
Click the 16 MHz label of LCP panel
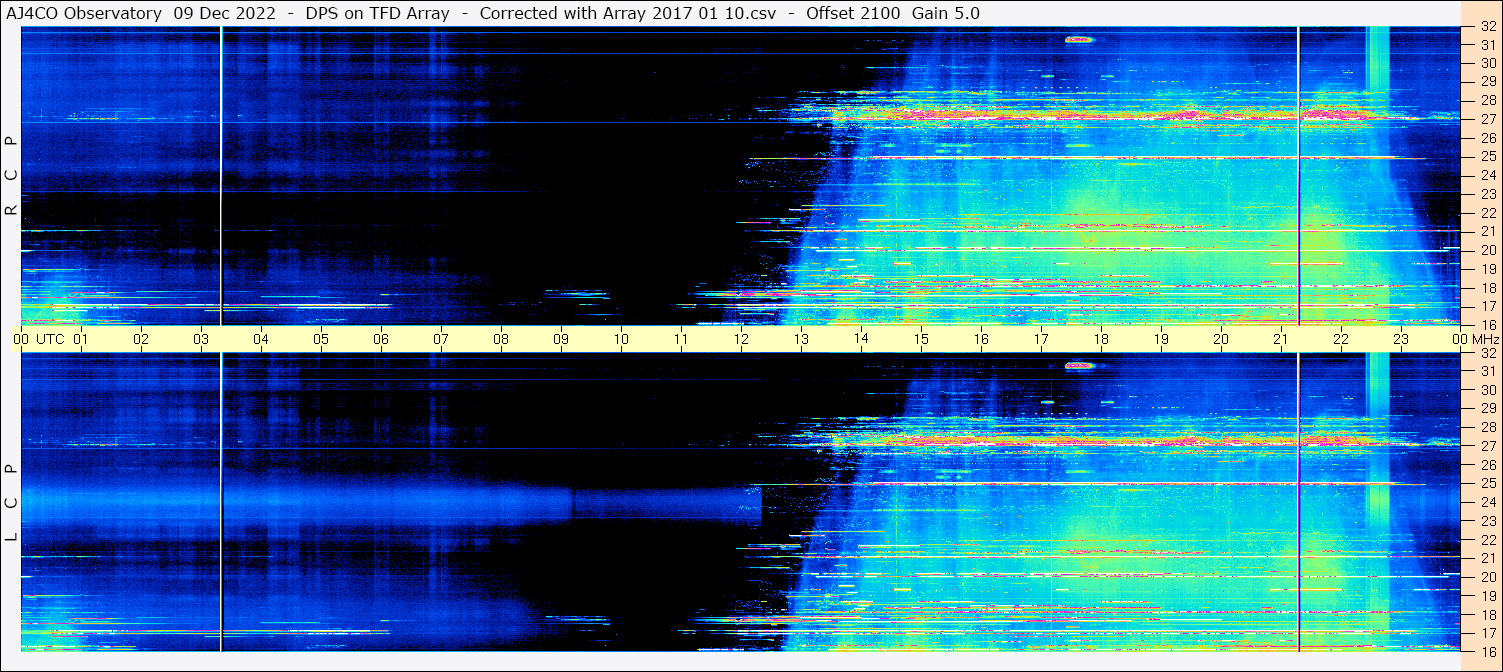coord(1487,651)
